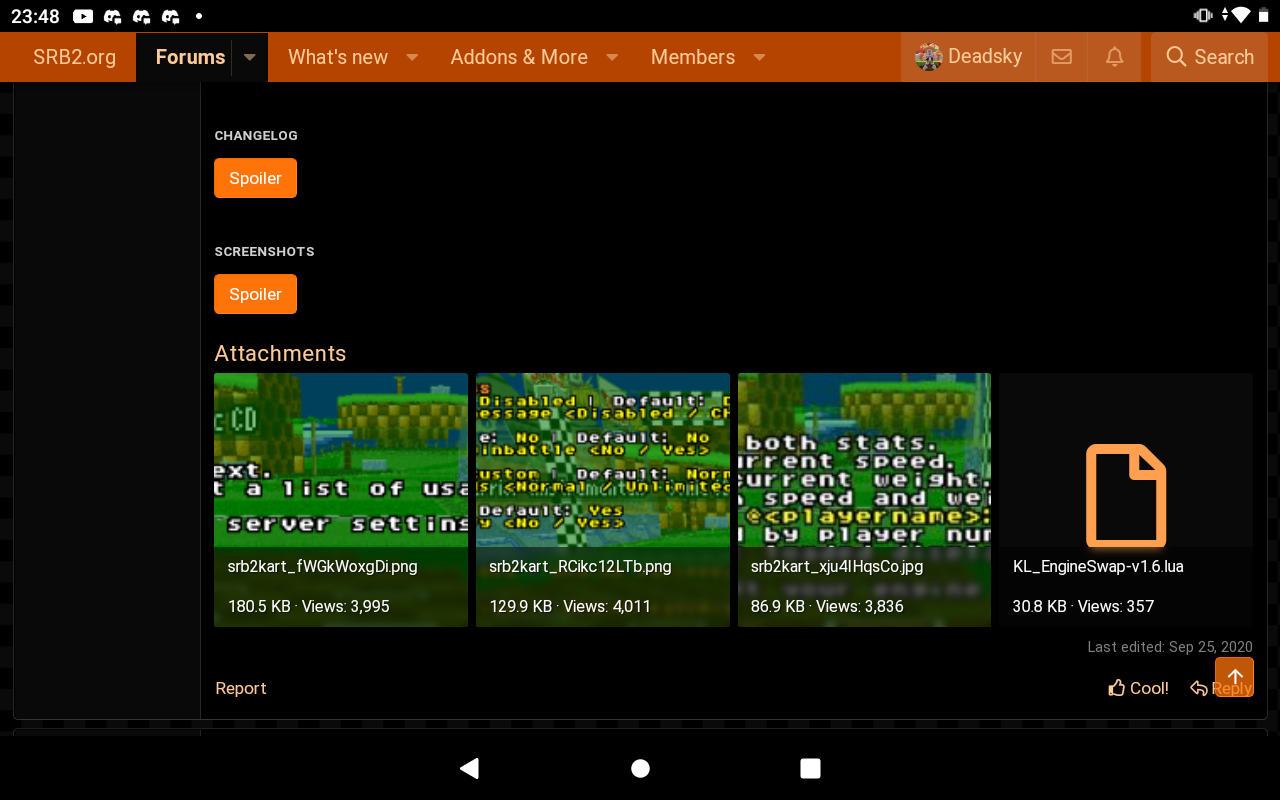
Task: Expand the Addons & More dropdown arrow
Action: 613,57
